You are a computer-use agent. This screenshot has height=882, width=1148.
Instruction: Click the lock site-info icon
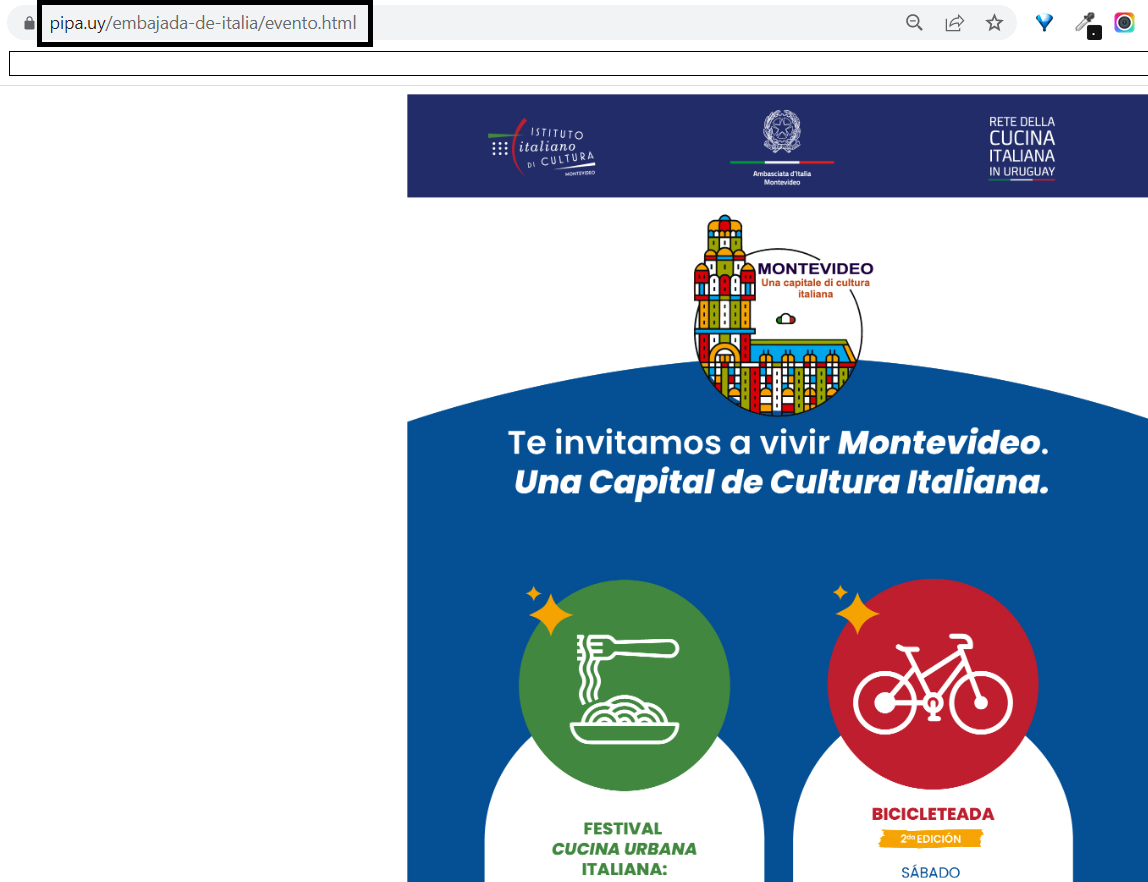pos(29,23)
